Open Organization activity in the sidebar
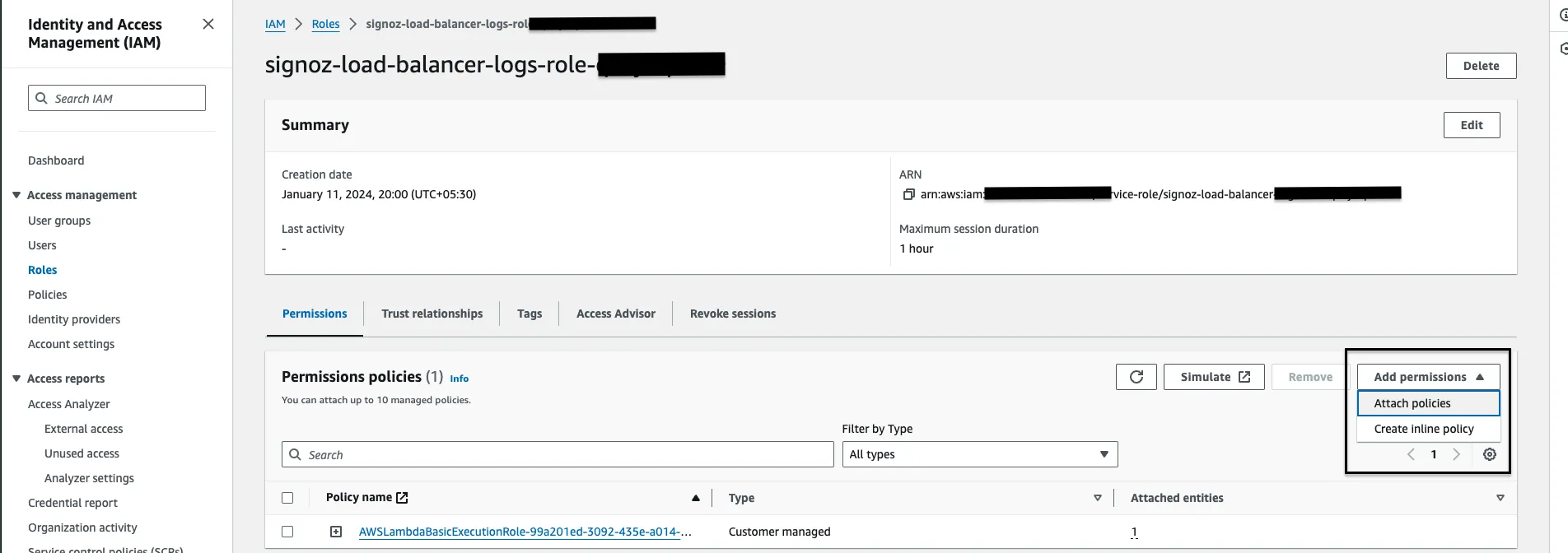 82,527
